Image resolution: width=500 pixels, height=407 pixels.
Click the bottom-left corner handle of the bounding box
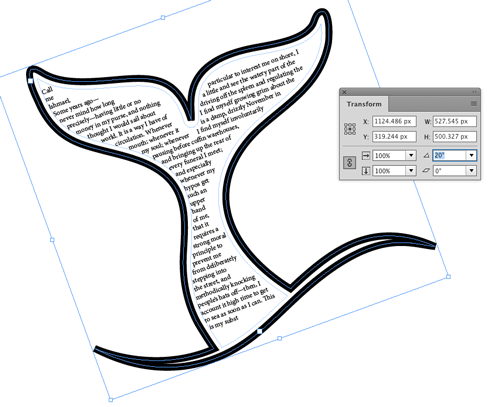pyautogui.click(x=111, y=400)
